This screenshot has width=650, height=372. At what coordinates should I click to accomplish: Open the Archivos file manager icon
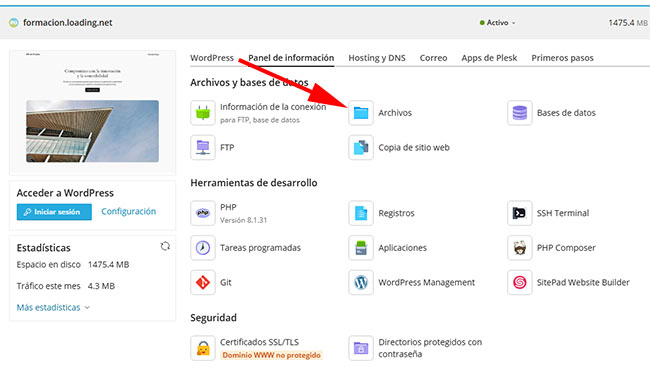coord(361,112)
